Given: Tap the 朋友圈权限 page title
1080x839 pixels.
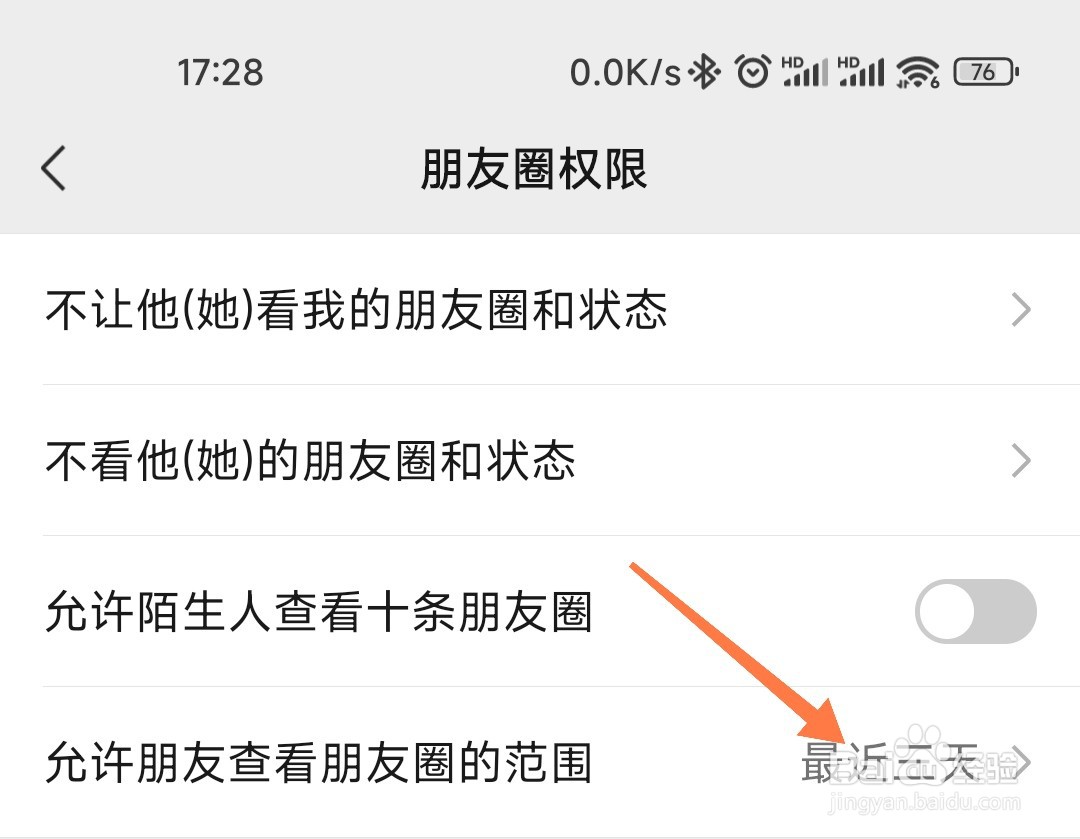Looking at the screenshot, I should [x=534, y=169].
